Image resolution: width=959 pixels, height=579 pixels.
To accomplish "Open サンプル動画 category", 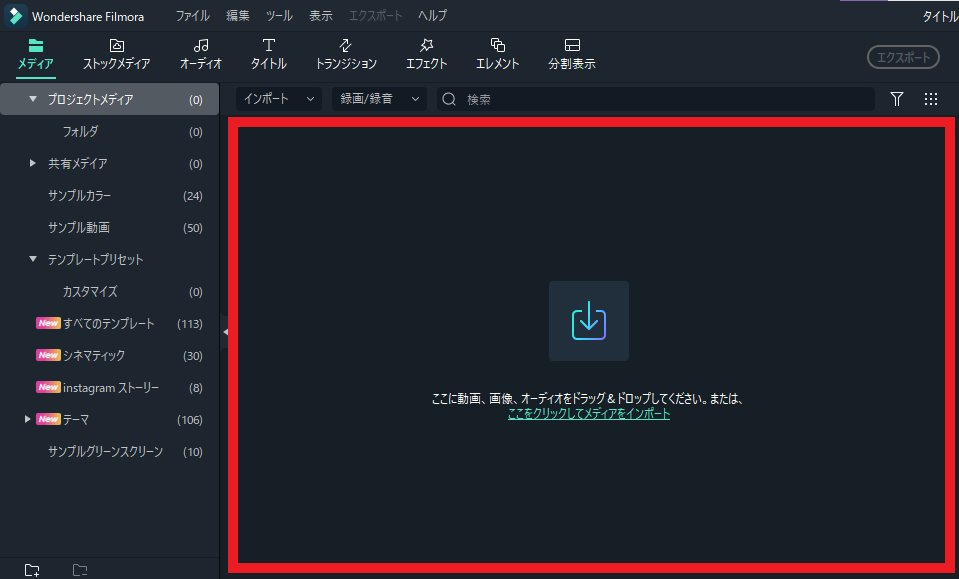I will (79, 227).
